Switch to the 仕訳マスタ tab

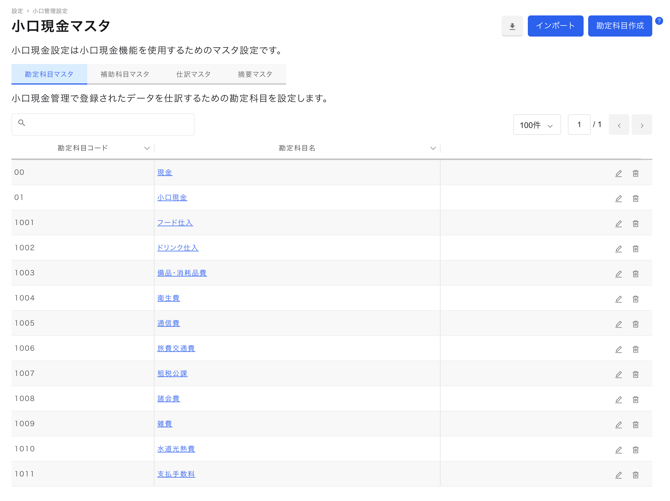click(194, 74)
